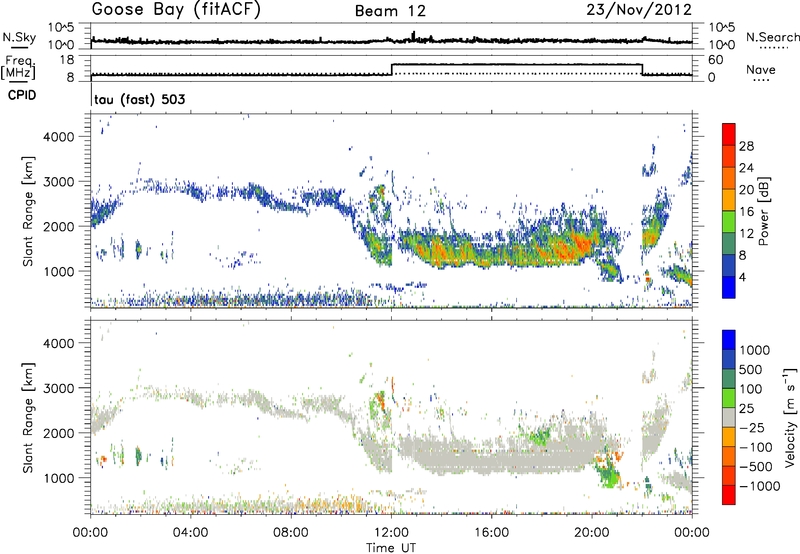Click '2000' on power panel range axis
Image resolution: width=800 pixels, height=554 pixels.
click(x=59, y=226)
